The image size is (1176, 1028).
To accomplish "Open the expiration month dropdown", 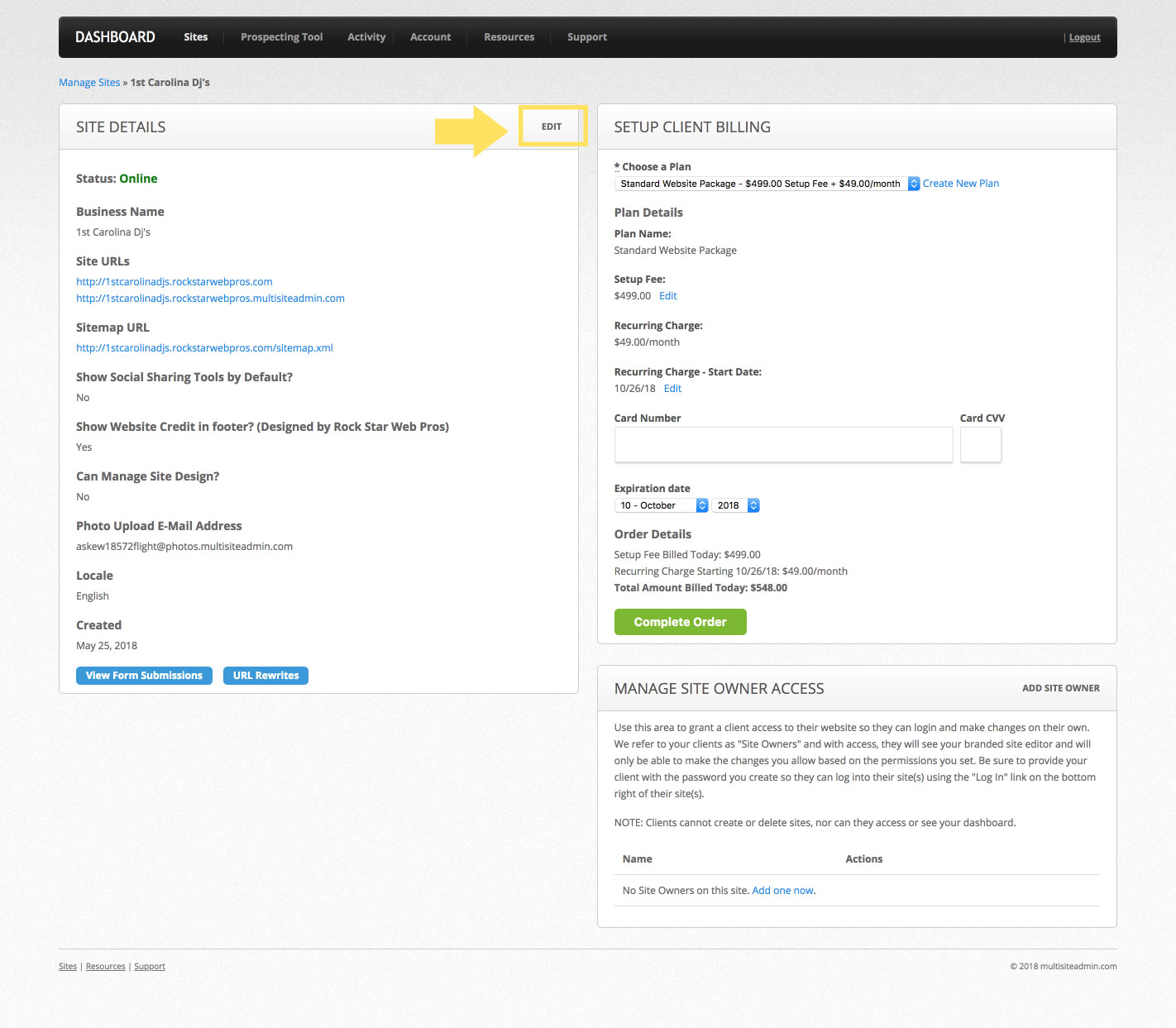I will pyautogui.click(x=662, y=505).
